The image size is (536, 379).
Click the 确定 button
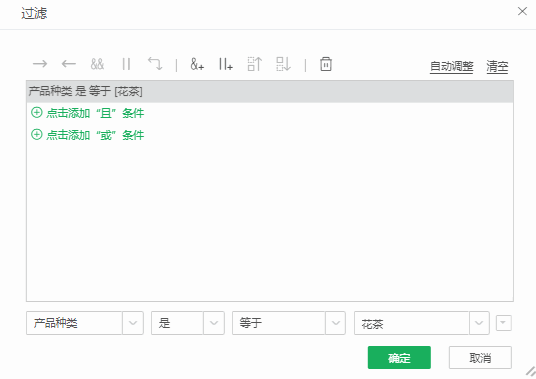pos(399,357)
